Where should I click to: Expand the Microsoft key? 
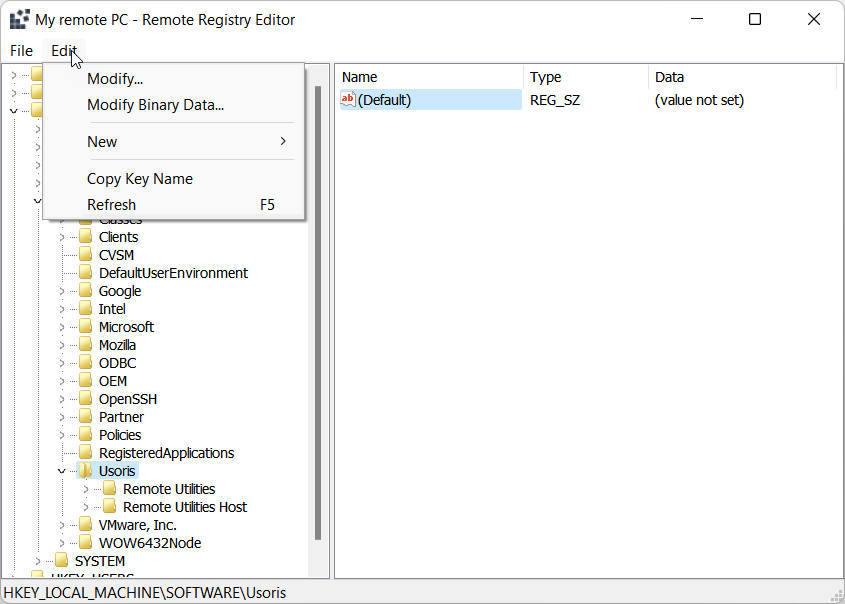61,327
